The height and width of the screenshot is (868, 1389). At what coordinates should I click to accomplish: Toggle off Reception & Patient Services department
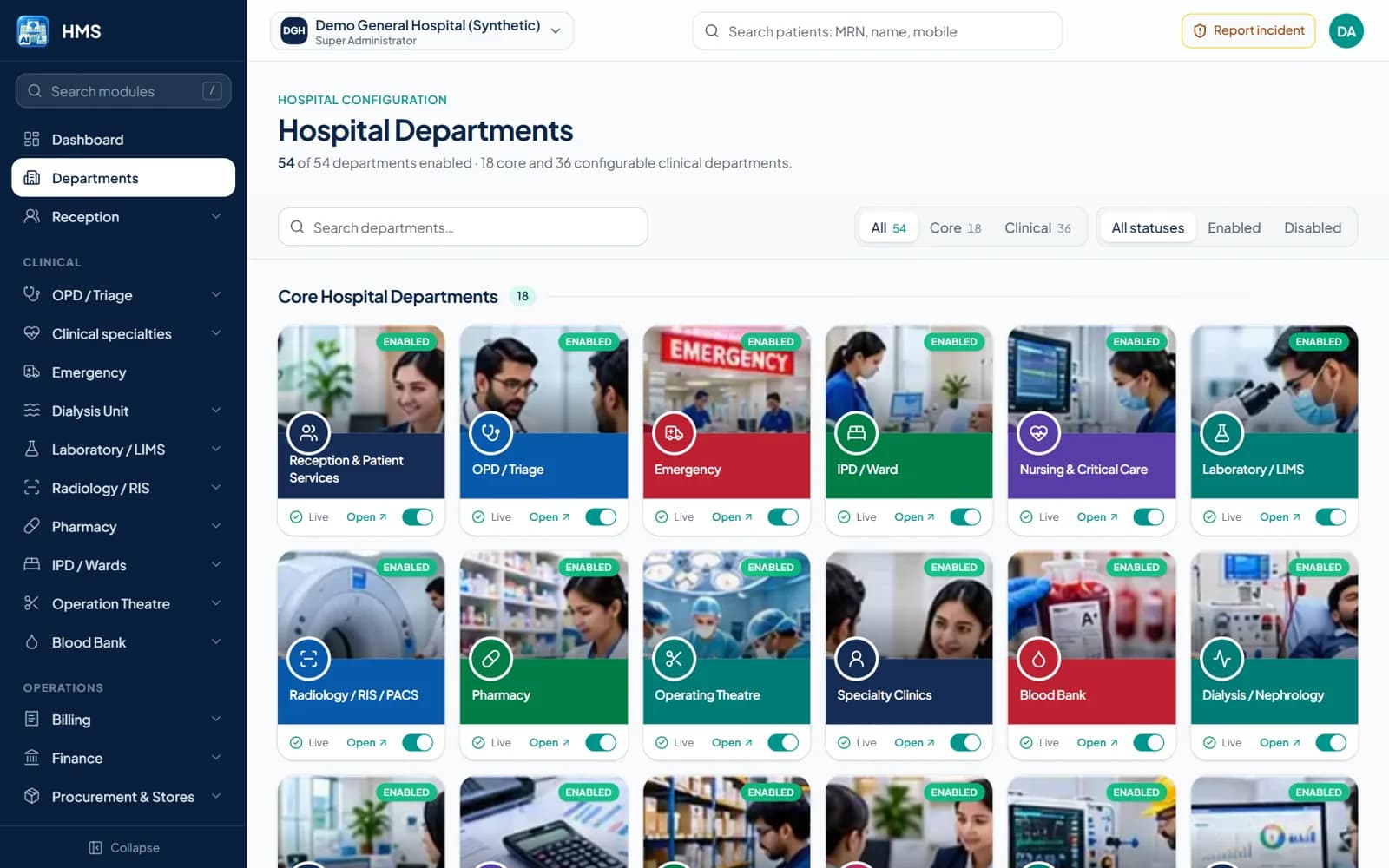418,517
